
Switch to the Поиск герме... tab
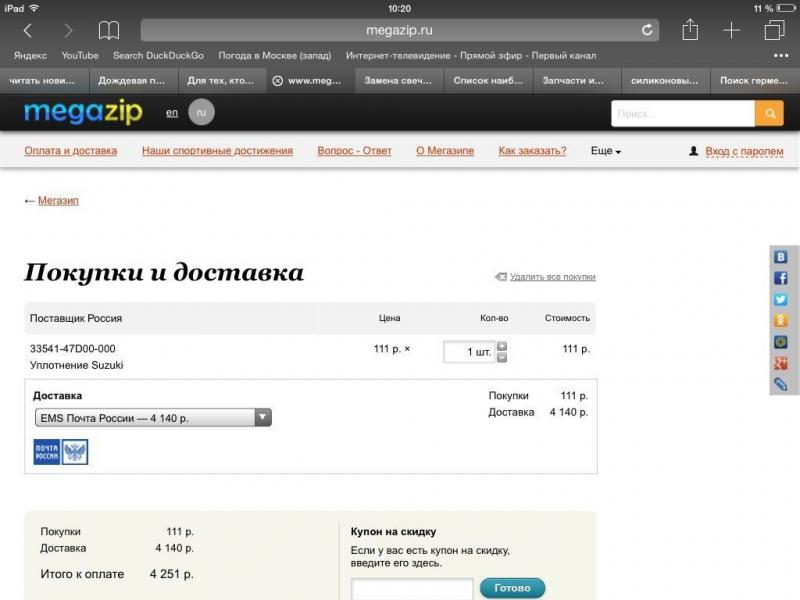755,81
